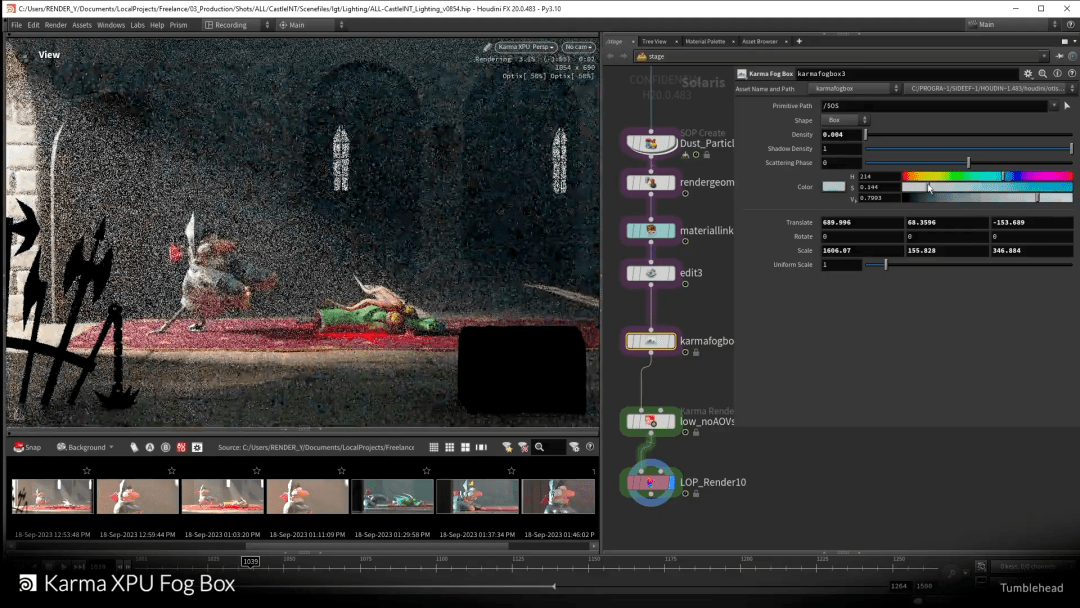
Task: Select snapshot slot A icon
Action: click(149, 448)
